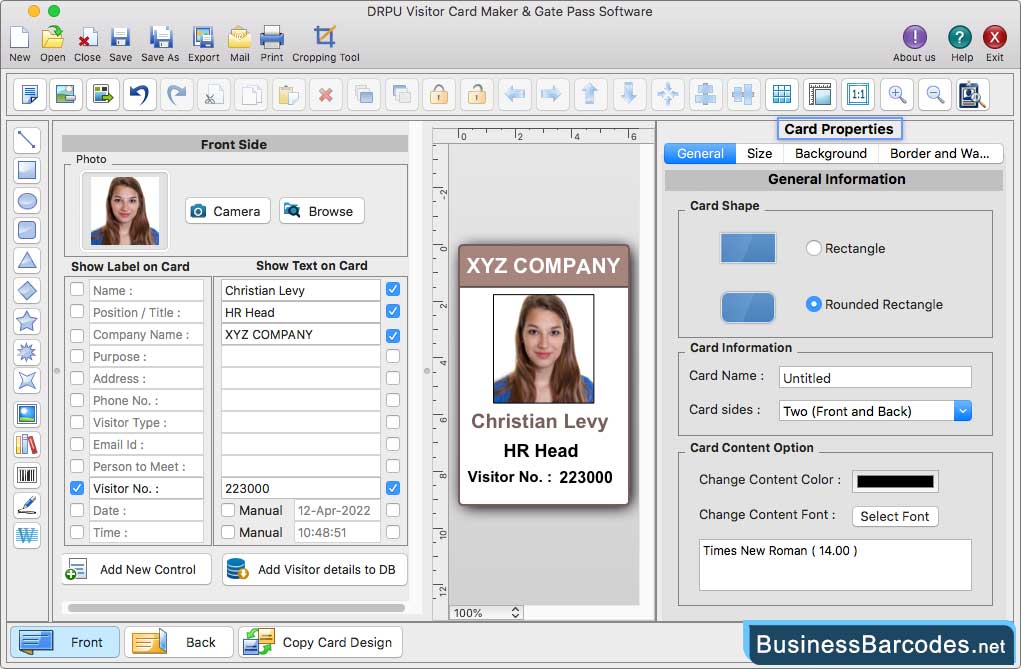The height and width of the screenshot is (669, 1021).
Task: Click the visitor photo thumbnail
Action: point(124,211)
